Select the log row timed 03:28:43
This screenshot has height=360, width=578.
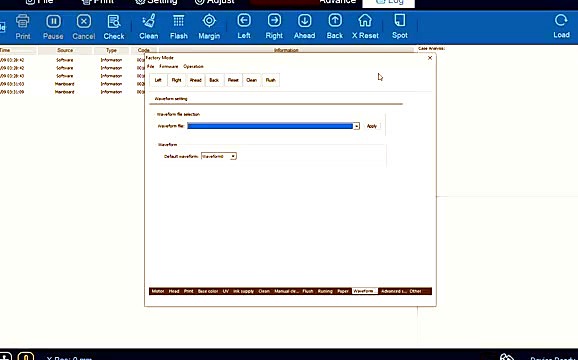click(72, 76)
